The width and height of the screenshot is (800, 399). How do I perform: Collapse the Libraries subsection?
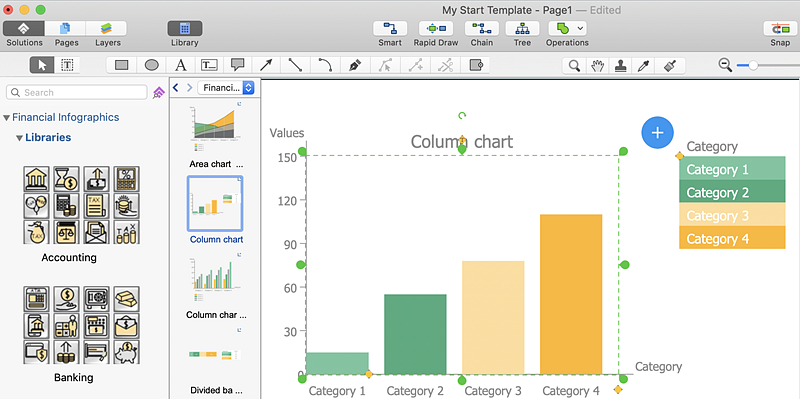(19, 138)
